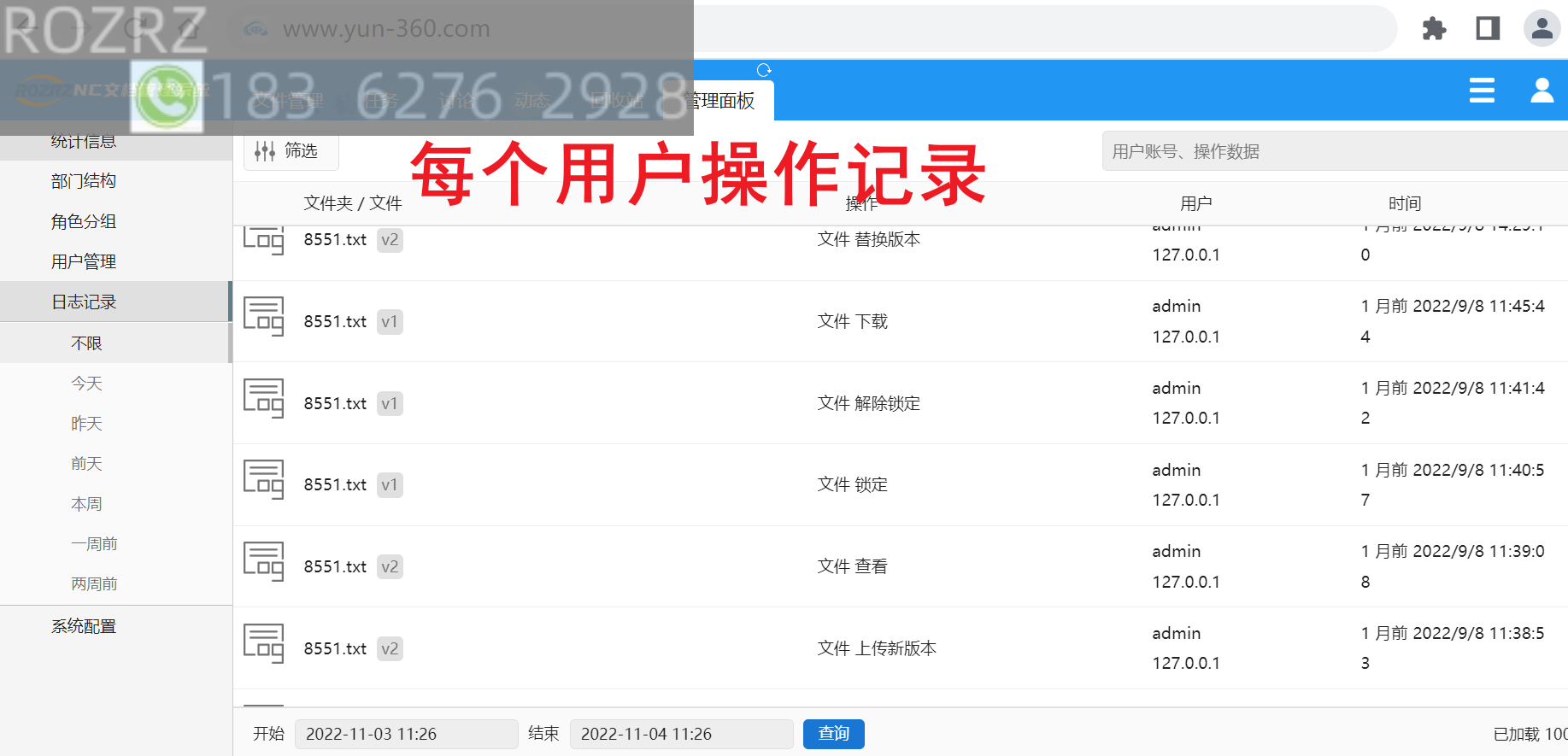Open the 结束 date field picker
Screen dimensions: 1568x756
[681, 734]
